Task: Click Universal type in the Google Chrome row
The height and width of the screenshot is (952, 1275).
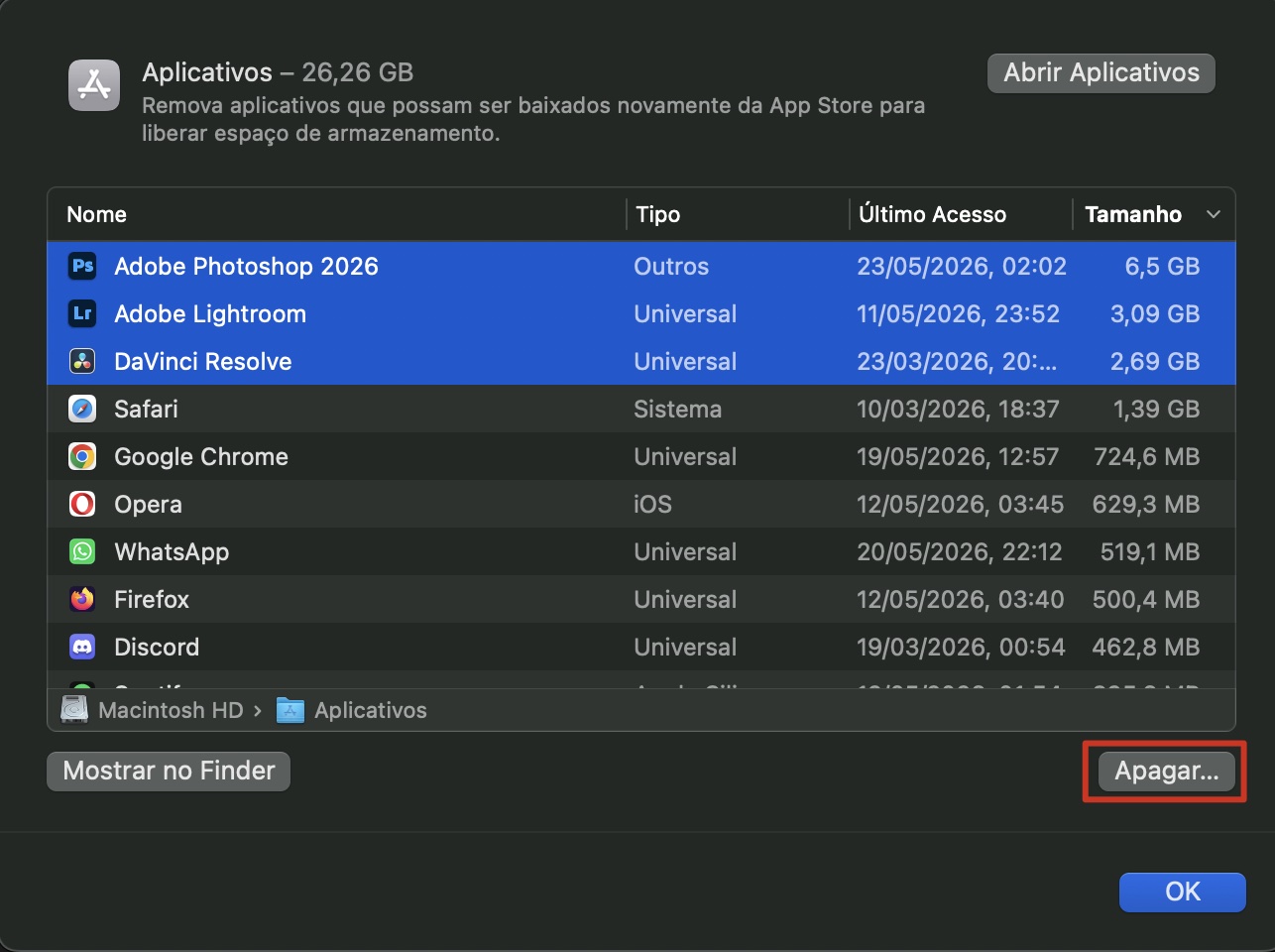Action: (x=685, y=456)
